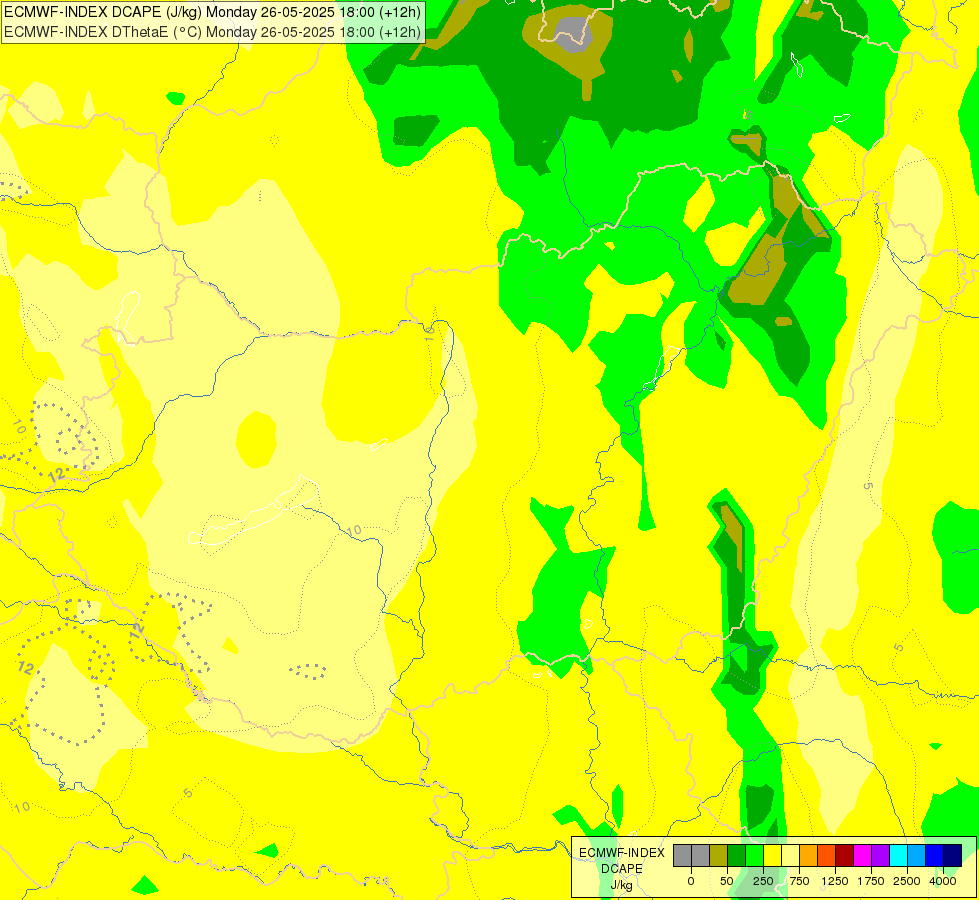Viewport: 979px width, 900px height.
Task: Click the gray swatch right of the 0 tick
Action: (x=701, y=855)
